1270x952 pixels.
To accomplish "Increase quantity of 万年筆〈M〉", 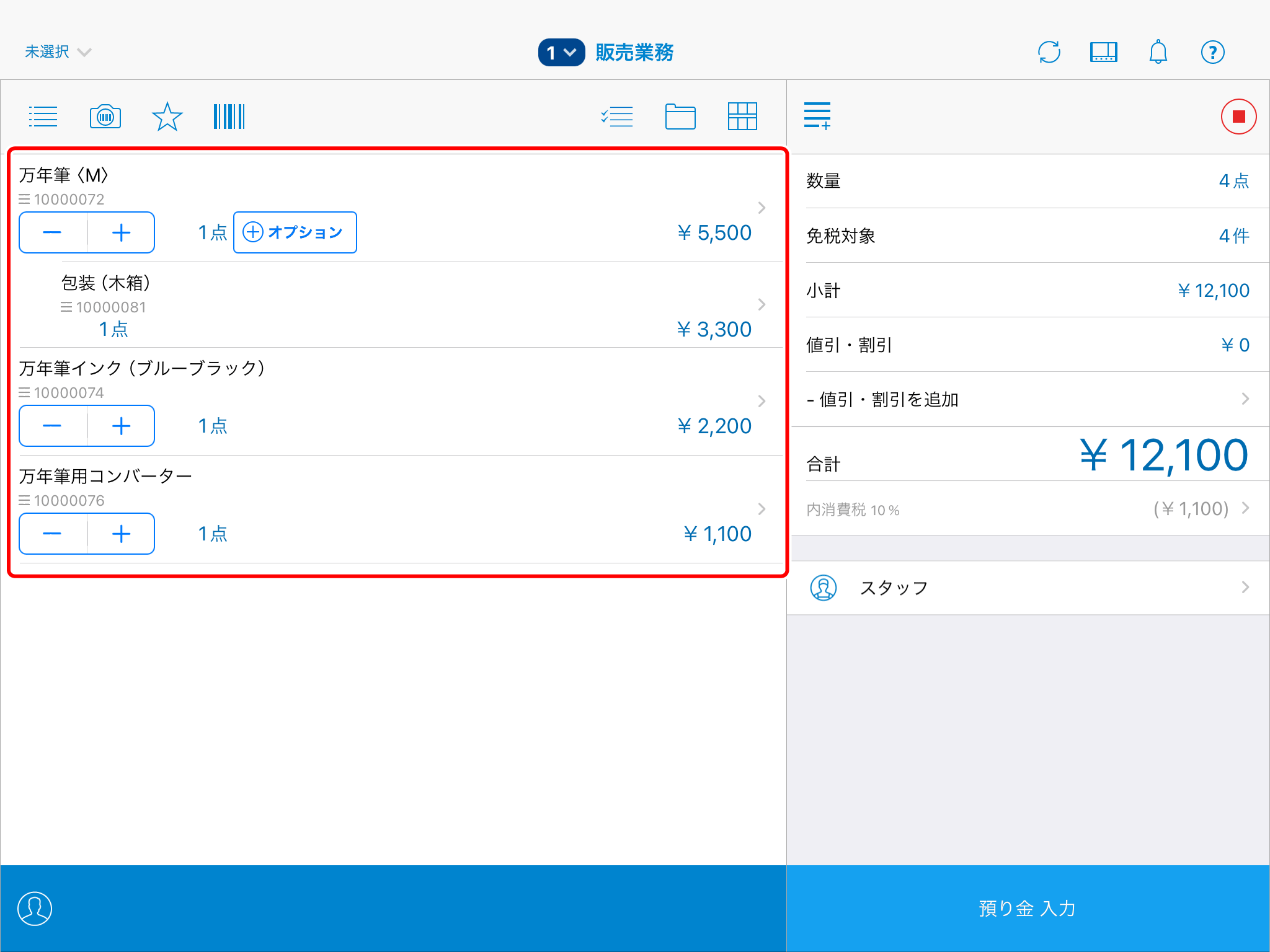I will tap(121, 232).
